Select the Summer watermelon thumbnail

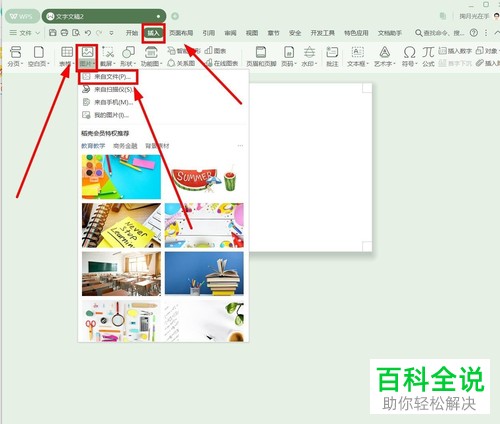click(204, 177)
